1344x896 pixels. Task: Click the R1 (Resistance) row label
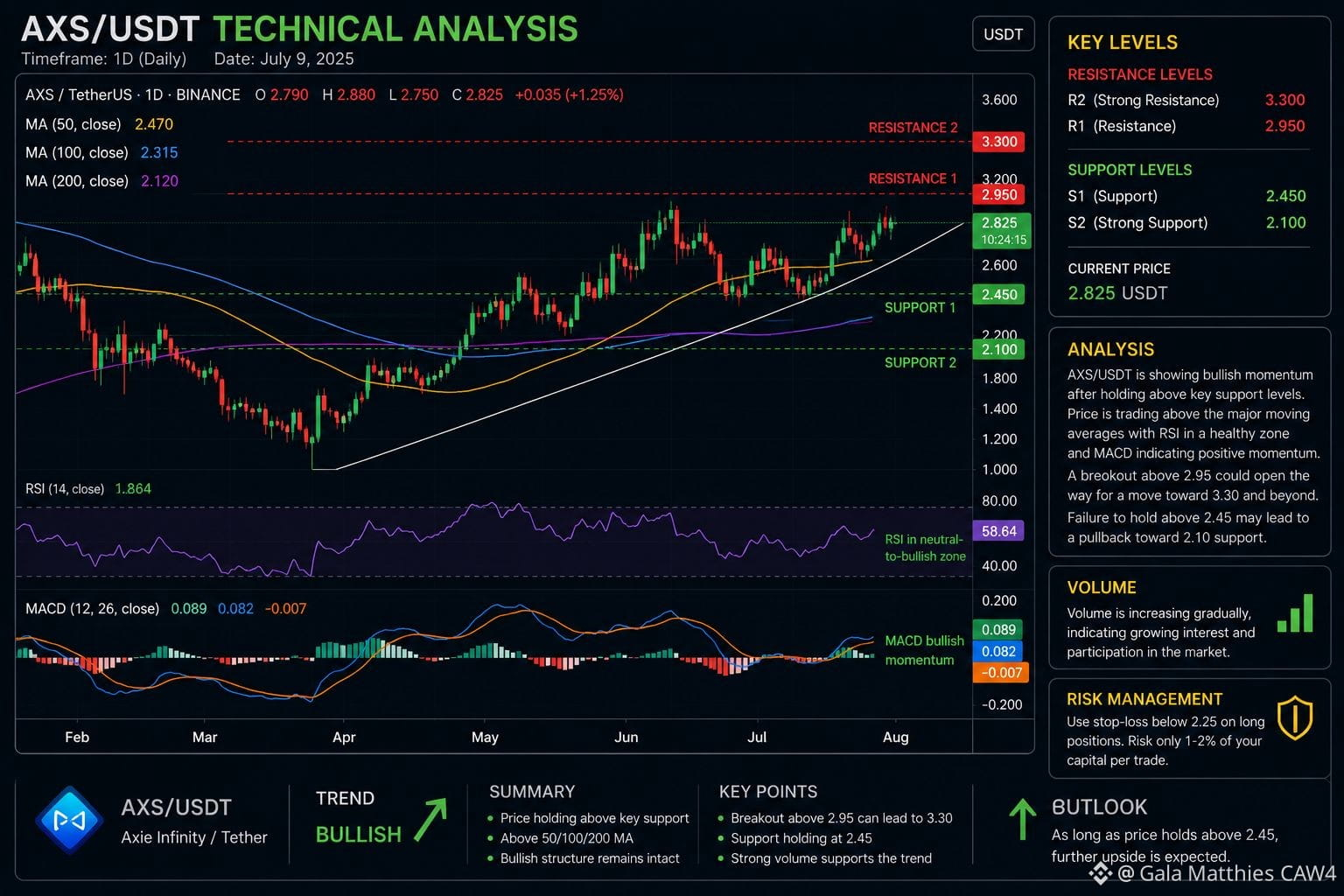(1122, 126)
